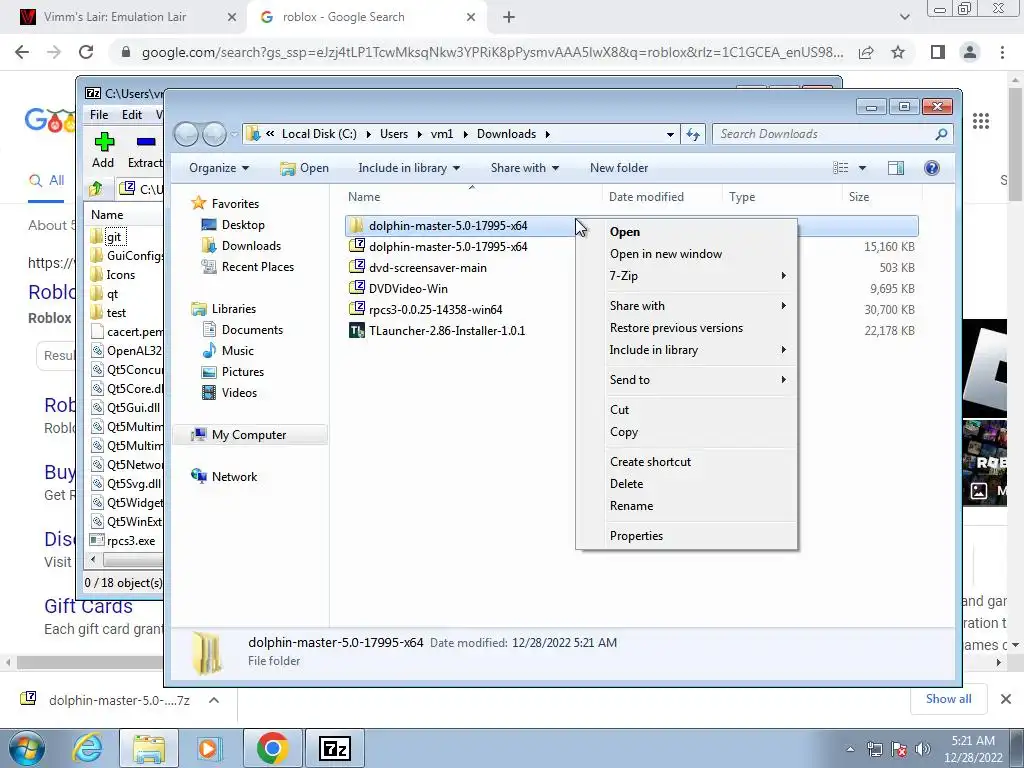Choose Delete in context menu
The width and height of the screenshot is (1024, 768).
point(686,484)
